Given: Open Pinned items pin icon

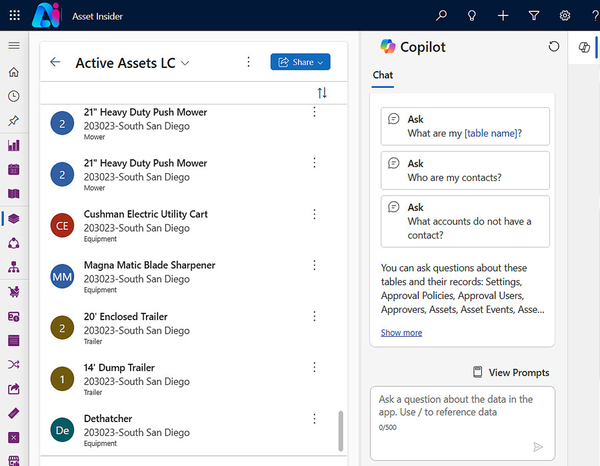Looking at the screenshot, I should pos(14,121).
